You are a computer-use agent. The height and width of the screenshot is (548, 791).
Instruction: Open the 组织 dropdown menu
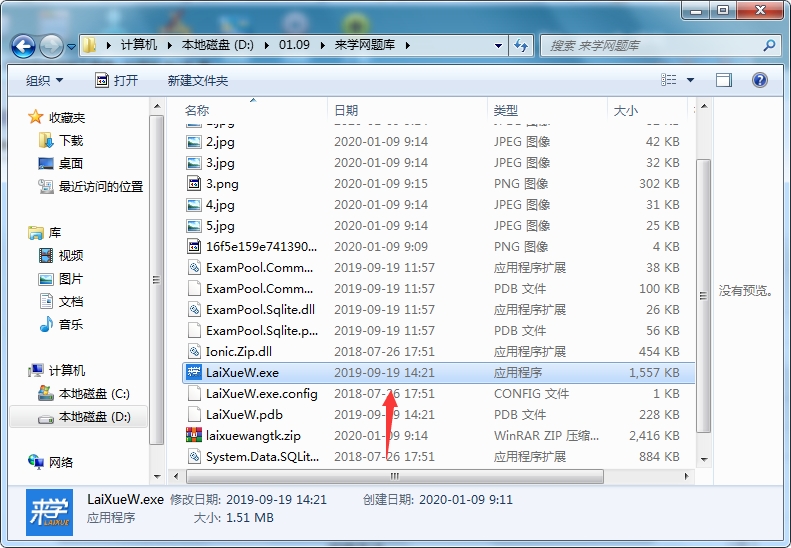[44, 80]
